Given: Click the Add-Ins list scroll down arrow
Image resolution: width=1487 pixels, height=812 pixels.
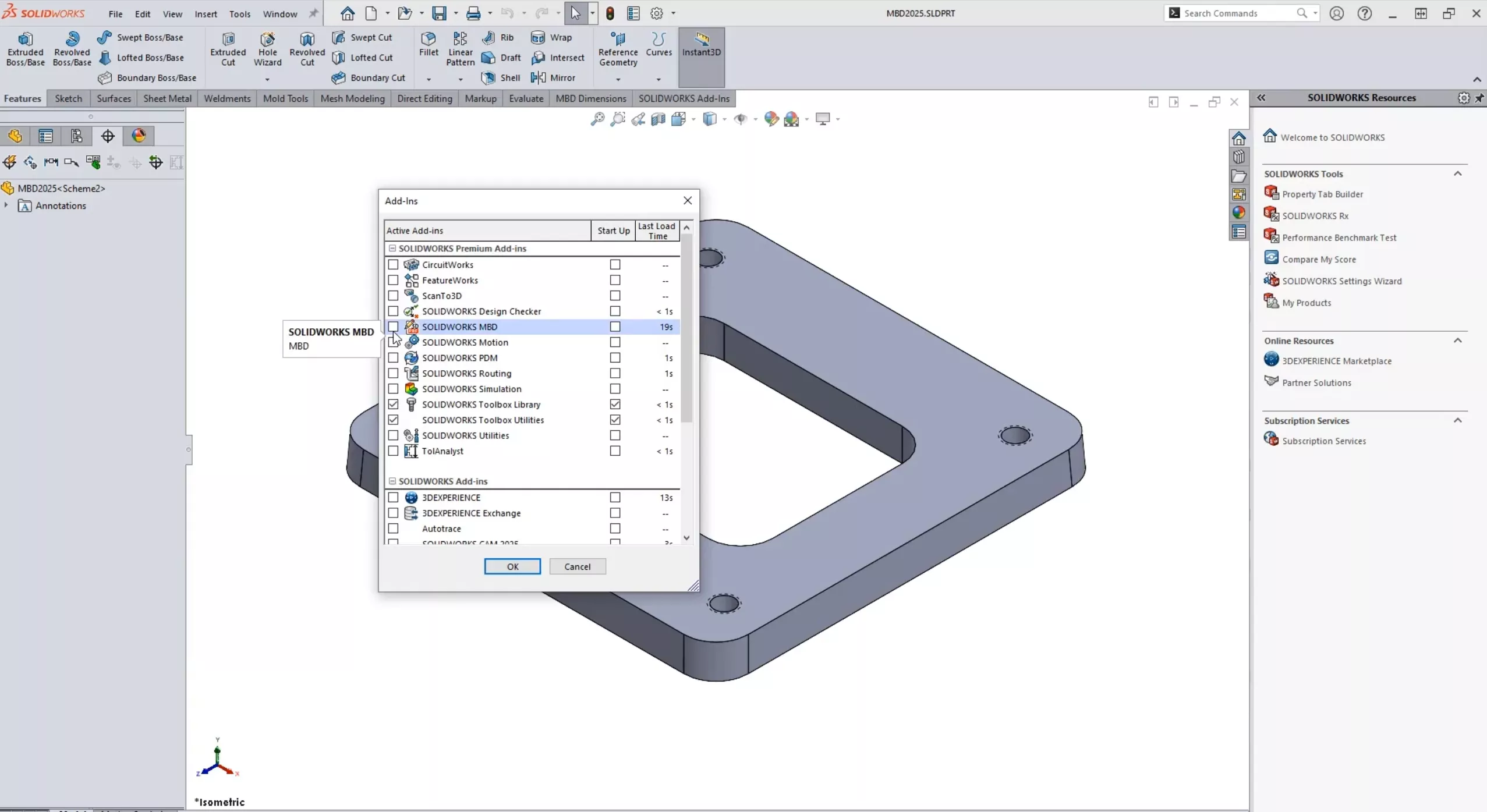Looking at the screenshot, I should [x=686, y=538].
